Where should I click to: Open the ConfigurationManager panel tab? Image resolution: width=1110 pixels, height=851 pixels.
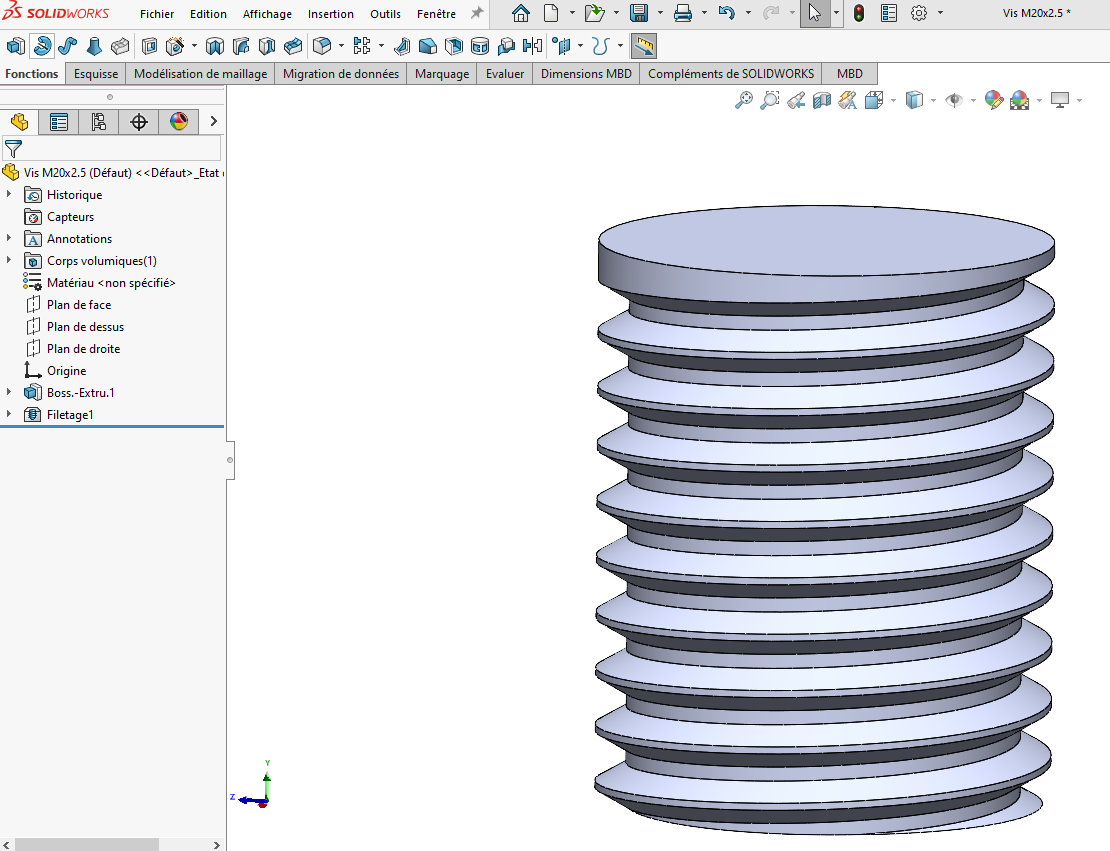(x=99, y=122)
